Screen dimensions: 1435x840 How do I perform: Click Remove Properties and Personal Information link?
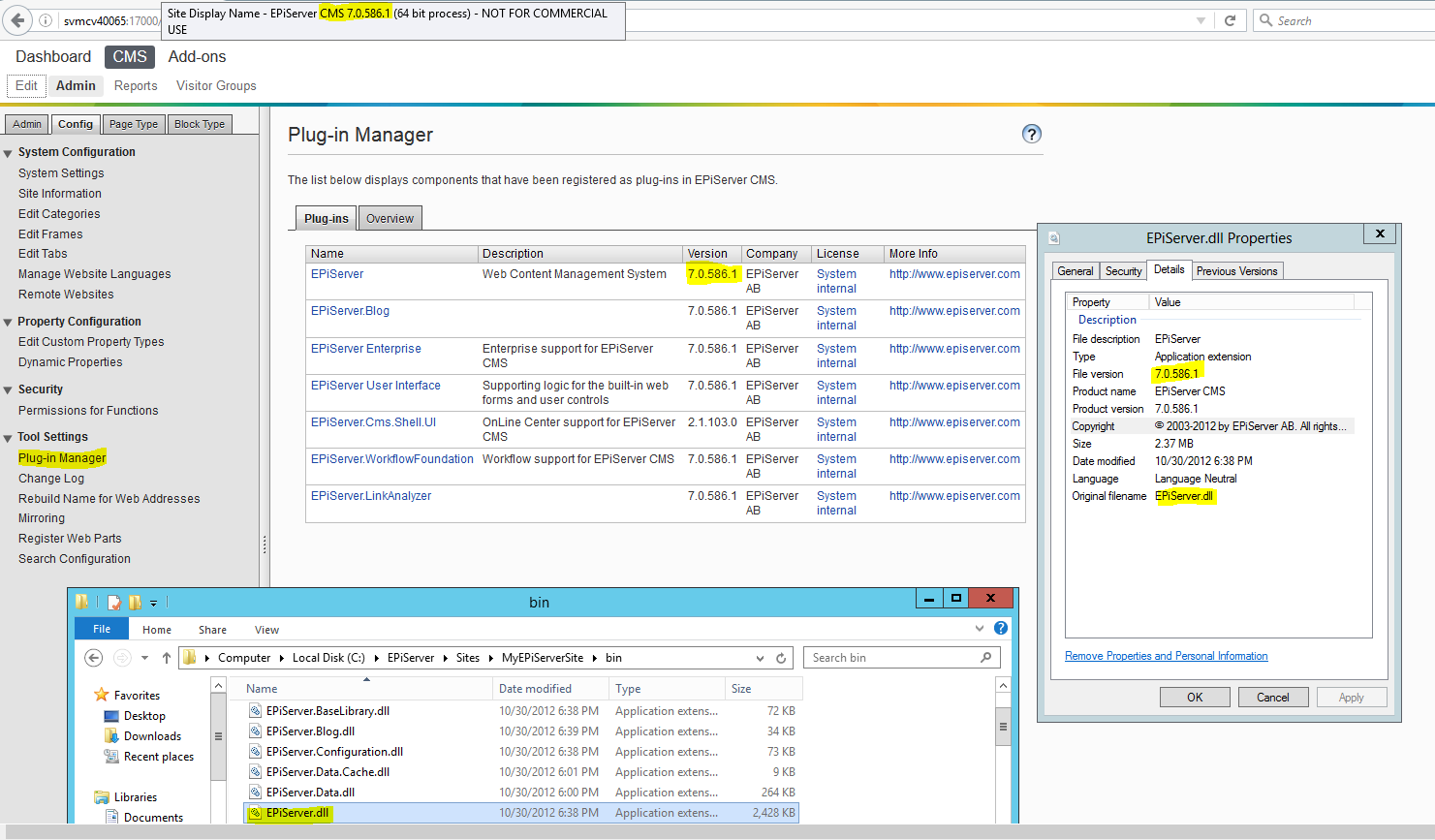[x=1166, y=656]
